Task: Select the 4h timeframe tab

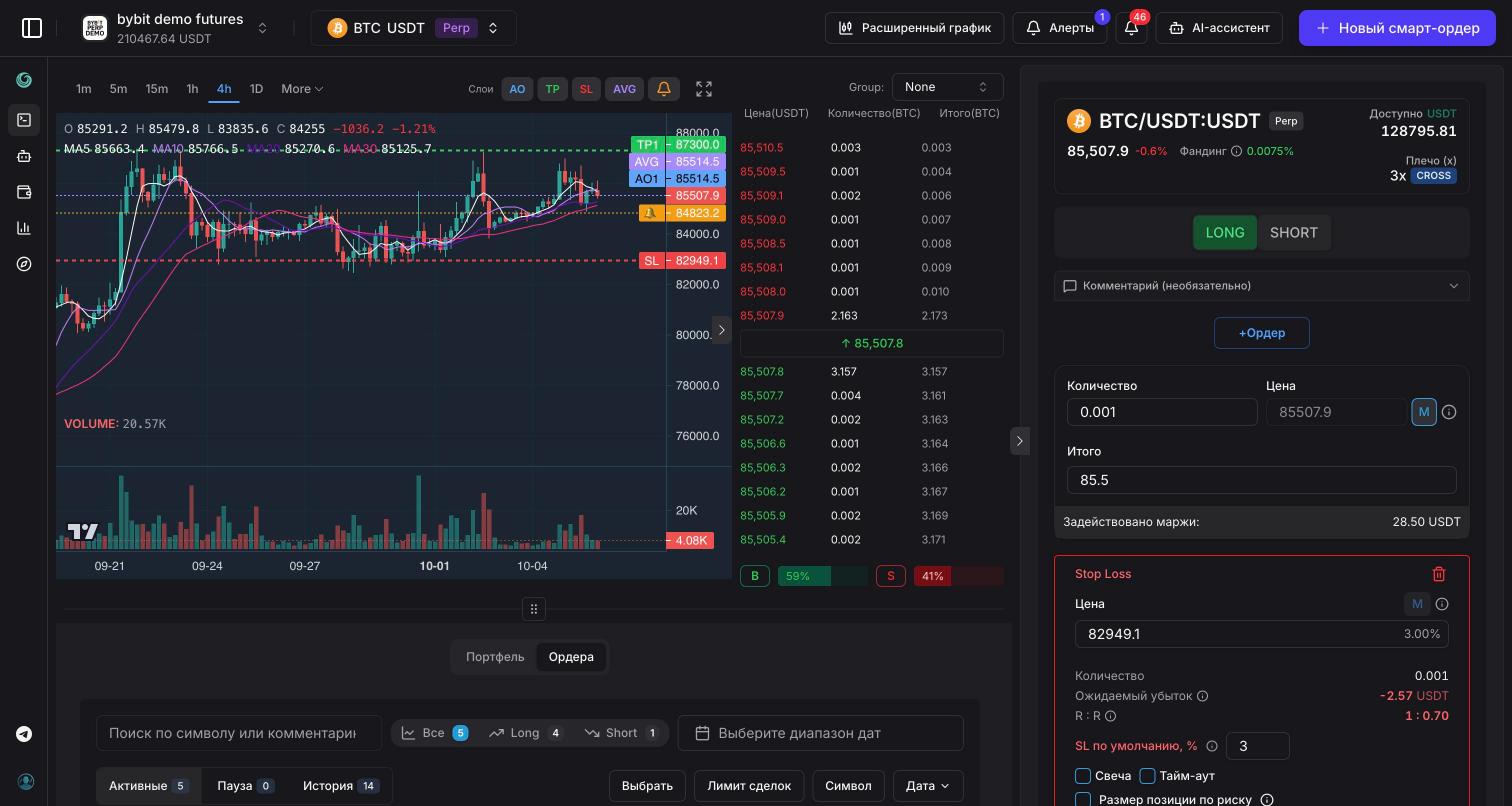Action: (x=224, y=89)
